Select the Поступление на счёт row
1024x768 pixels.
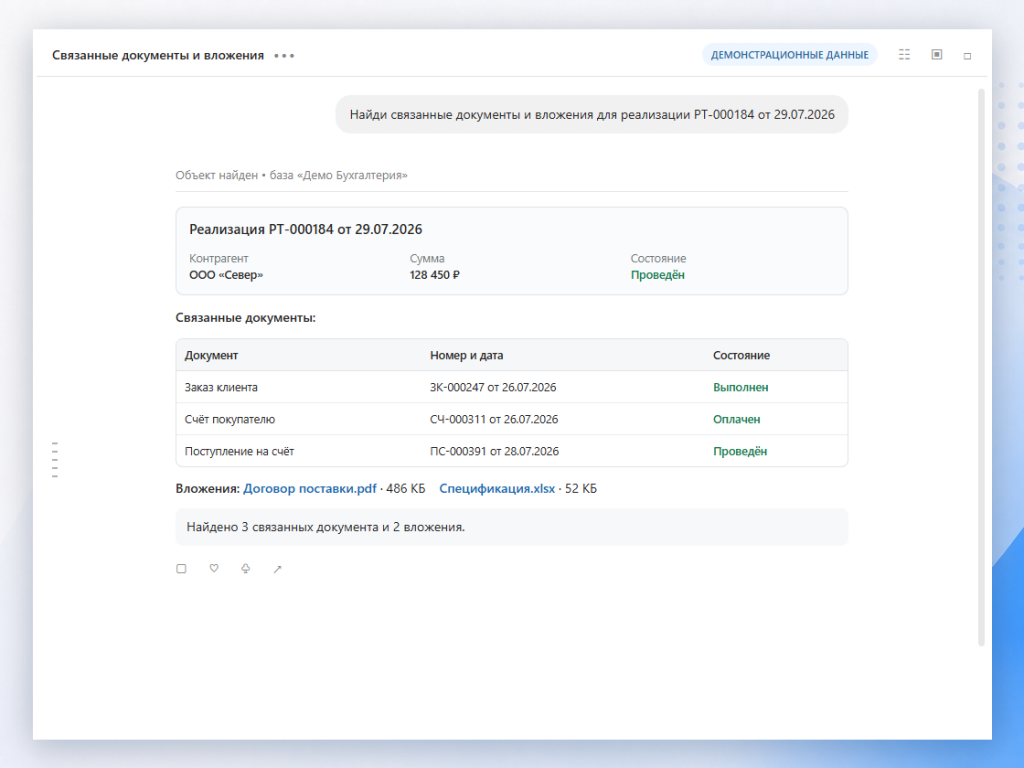pos(512,451)
